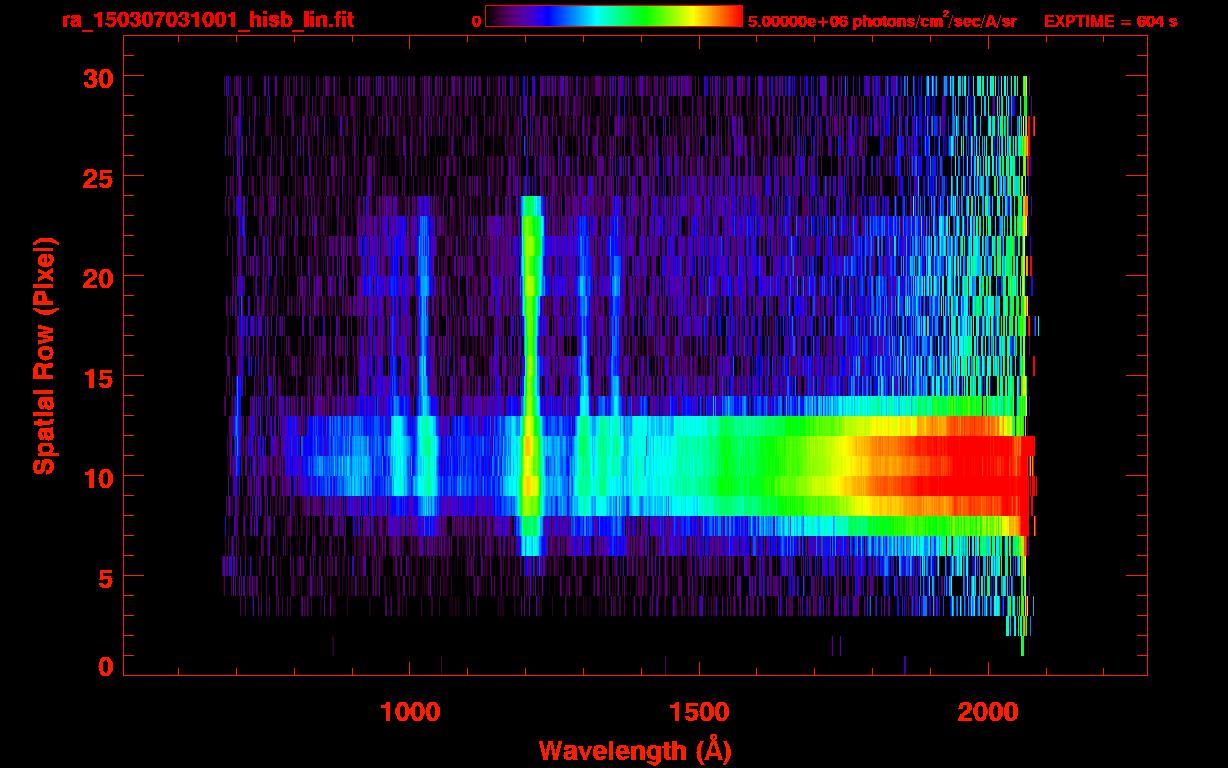Click the y-axis tick label 10
The width and height of the screenshot is (1228, 768).
(x=96, y=477)
